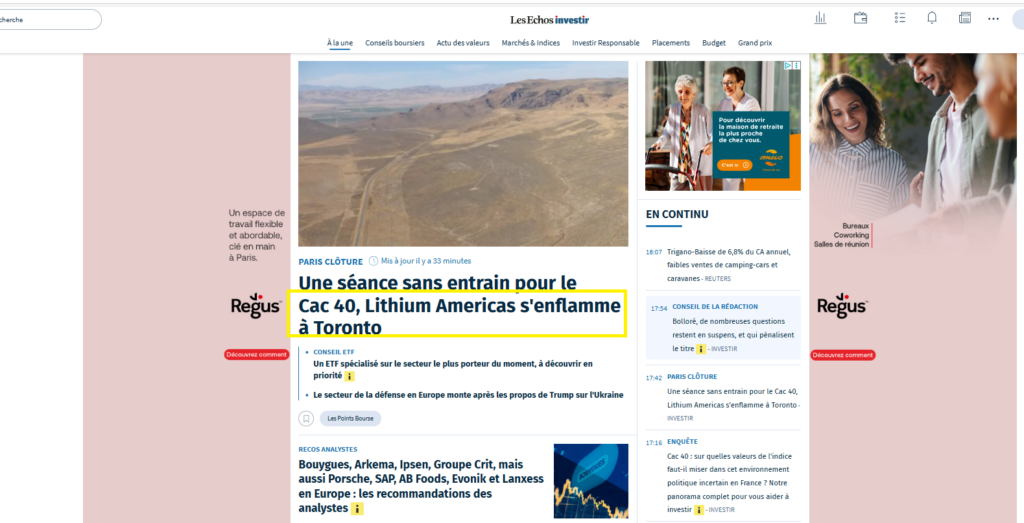Open the watchlist bullet-list icon
Viewport: 1024px width, 523px height.
pyautogui.click(x=900, y=18)
